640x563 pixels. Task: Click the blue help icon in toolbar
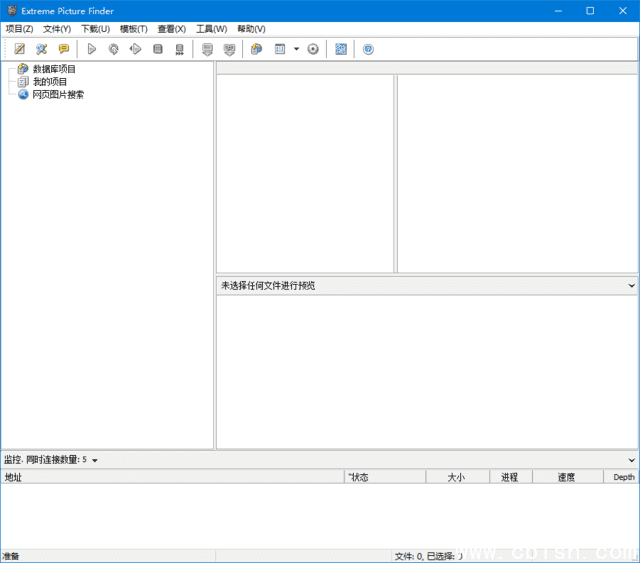(368, 49)
